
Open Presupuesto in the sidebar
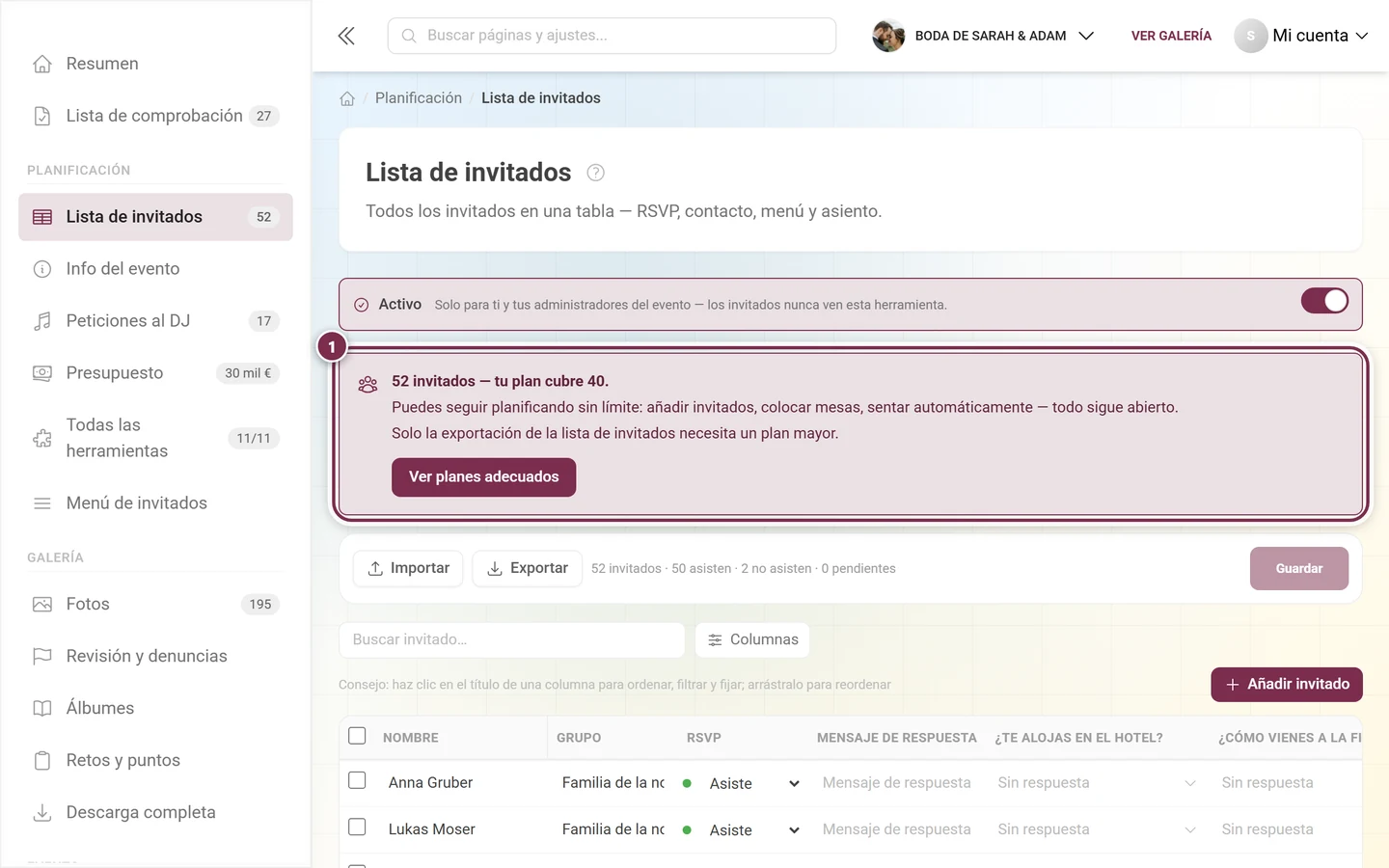155,373
